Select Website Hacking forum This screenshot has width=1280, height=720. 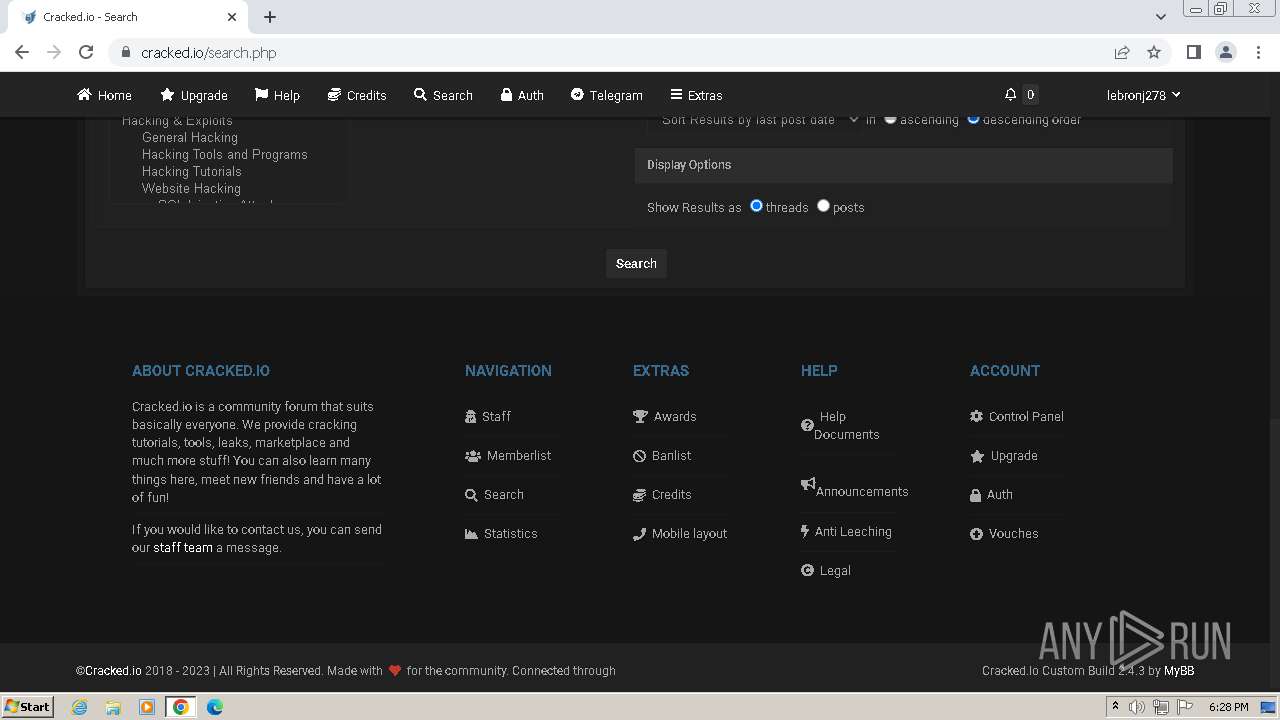pyautogui.click(x=191, y=189)
